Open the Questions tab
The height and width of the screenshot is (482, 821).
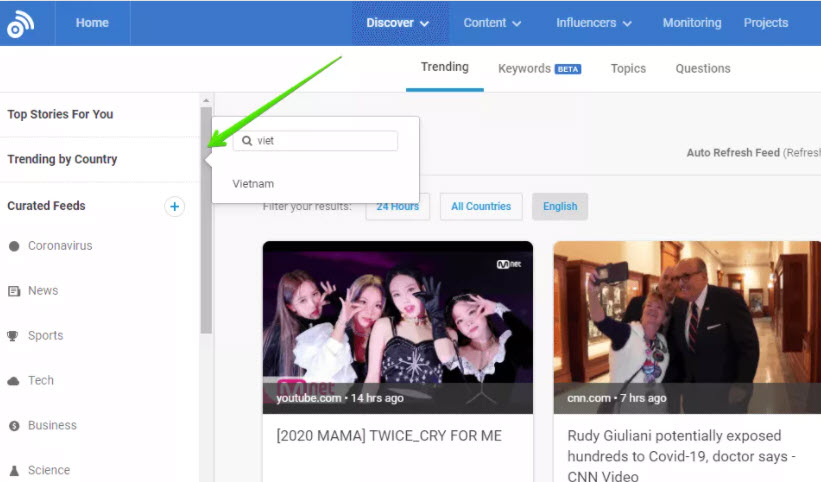pyautogui.click(x=703, y=69)
